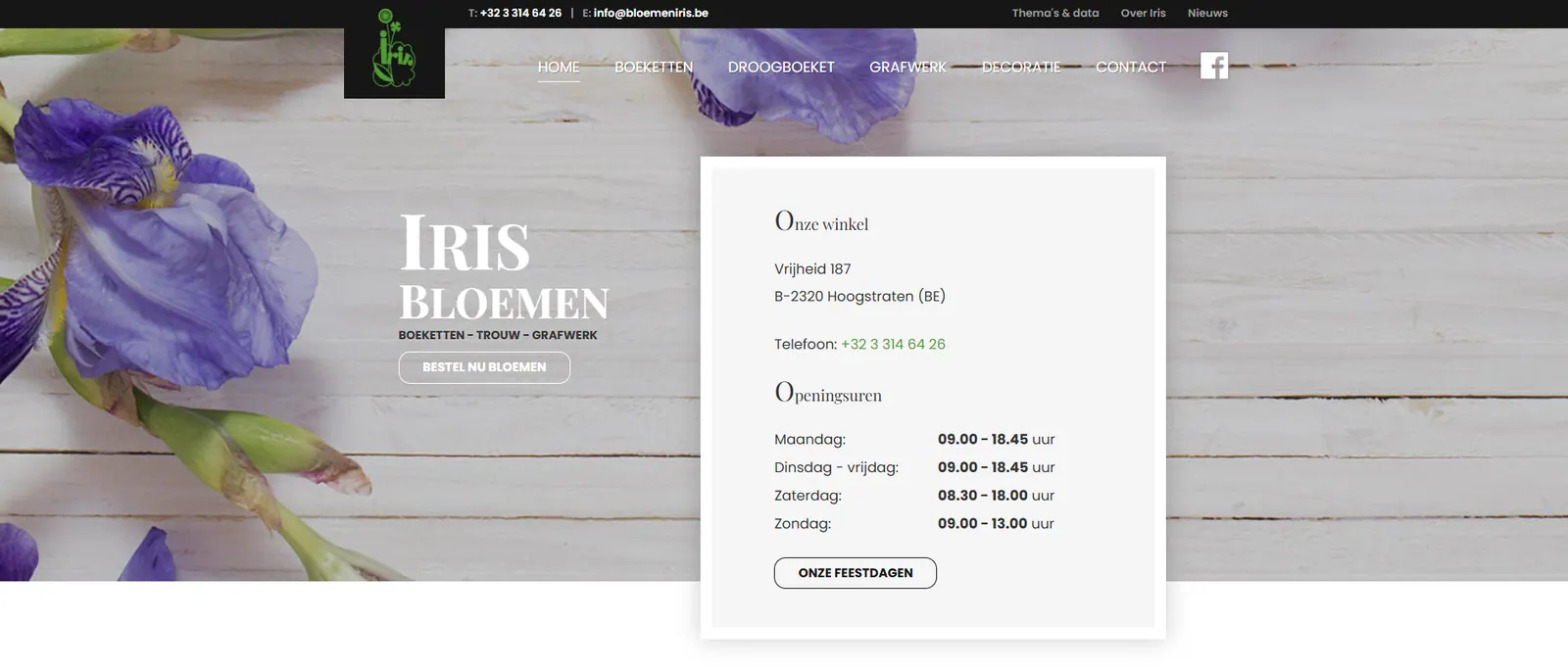Screen dimensions: 1568x670
Task: Select the Zondag opening hours 09.00 - 13.00
Action: pyautogui.click(x=982, y=523)
